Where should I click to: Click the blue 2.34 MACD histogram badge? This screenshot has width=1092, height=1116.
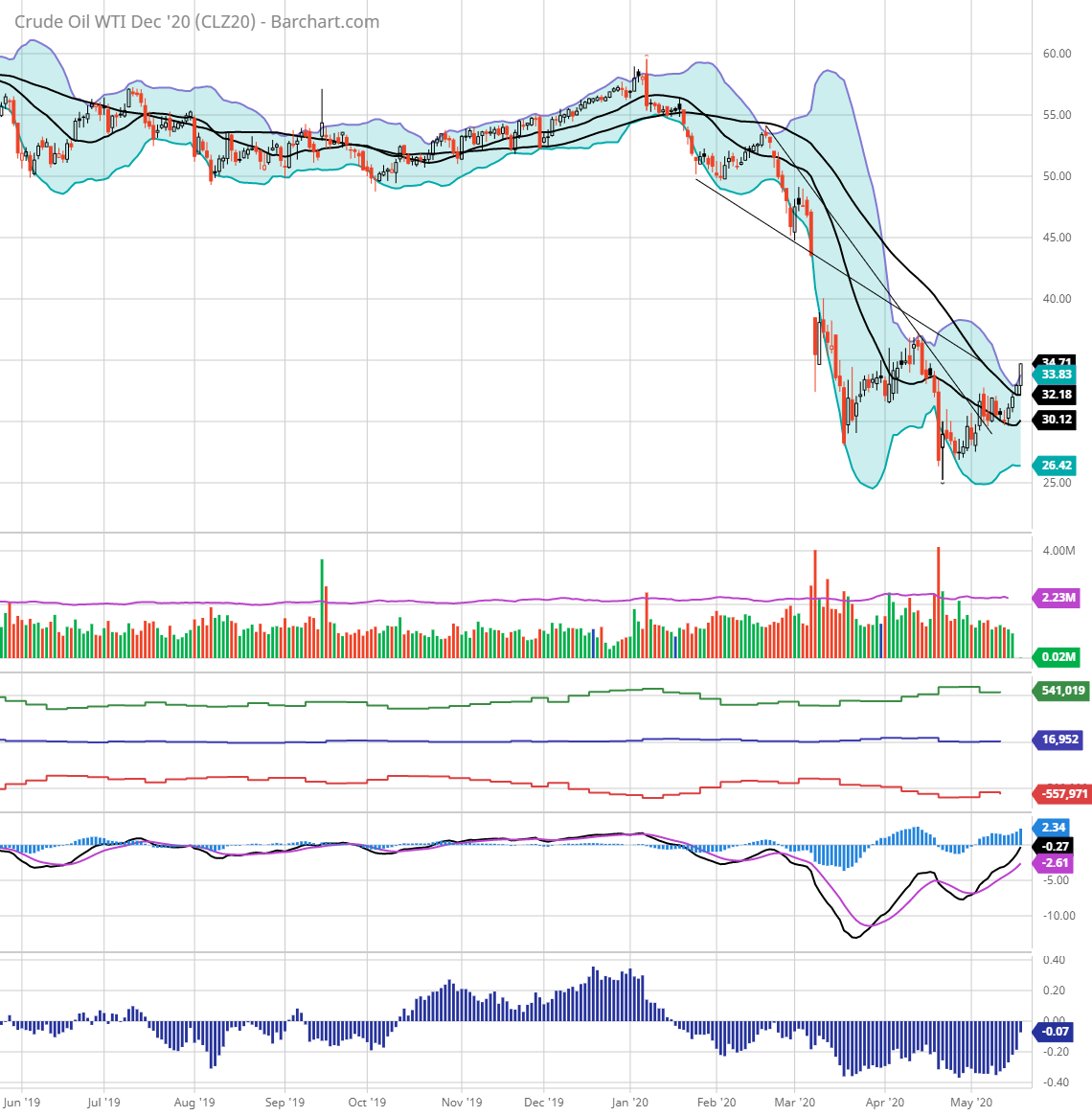1052,826
